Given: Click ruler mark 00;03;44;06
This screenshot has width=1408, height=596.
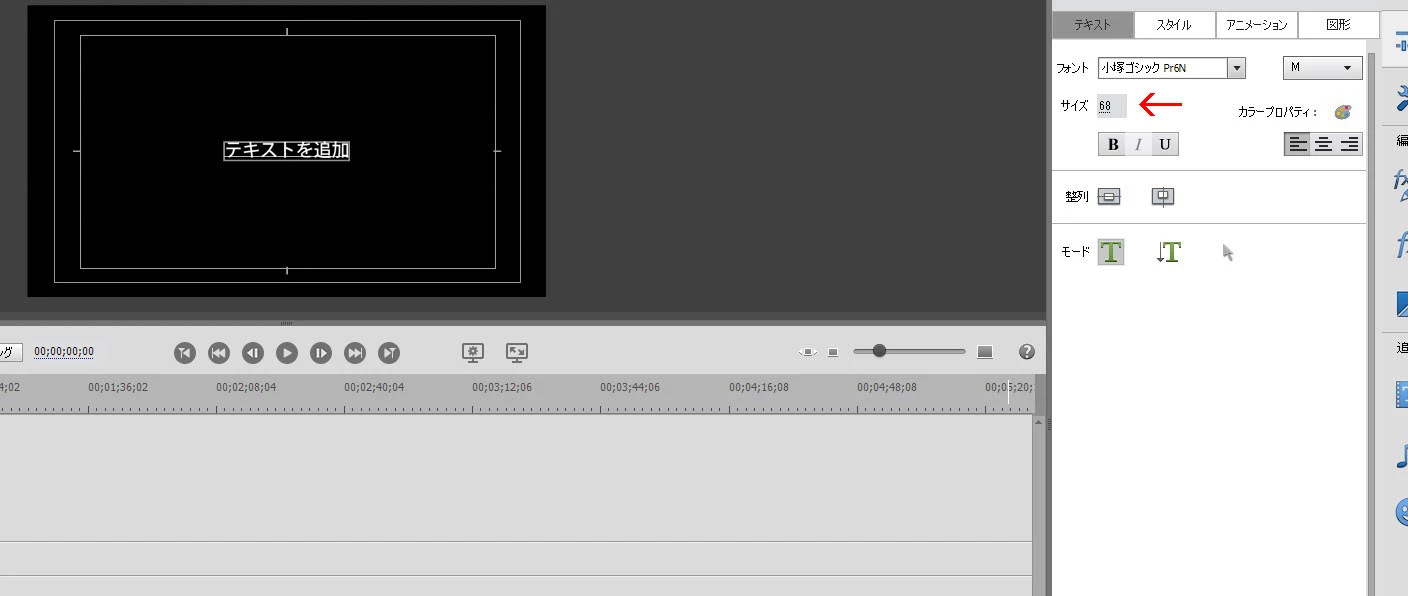Looking at the screenshot, I should click(630, 387).
